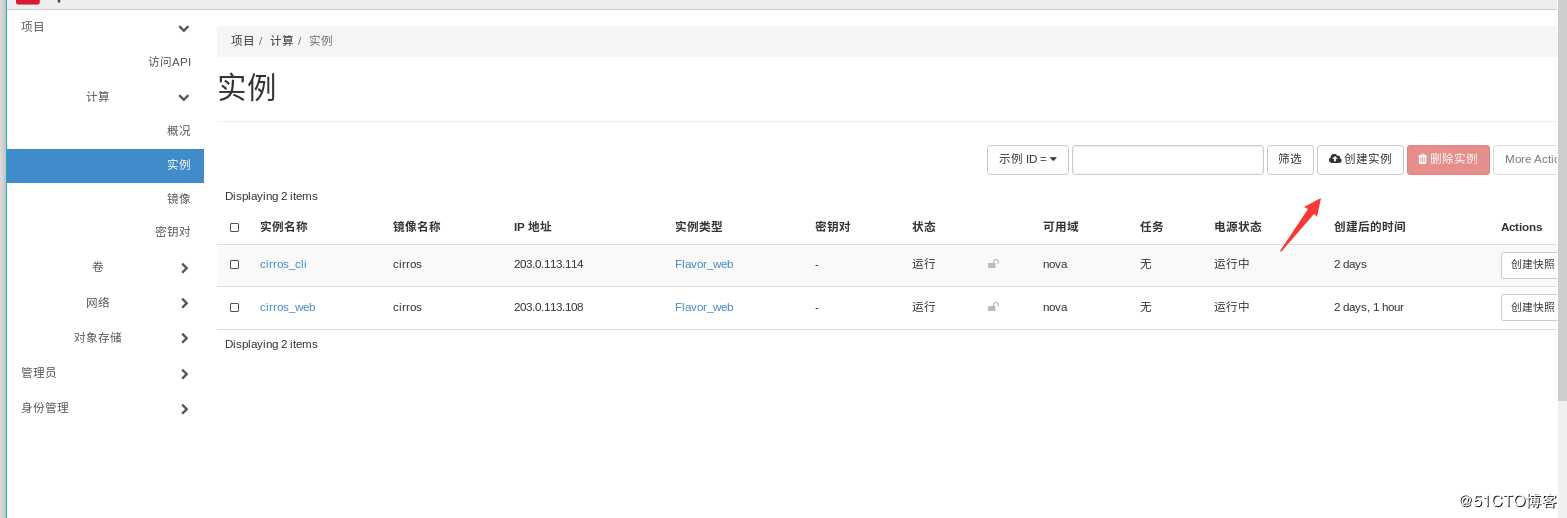Click the '2 days, 1 hour' cell
This screenshot has height=518, width=1567.
point(1369,307)
